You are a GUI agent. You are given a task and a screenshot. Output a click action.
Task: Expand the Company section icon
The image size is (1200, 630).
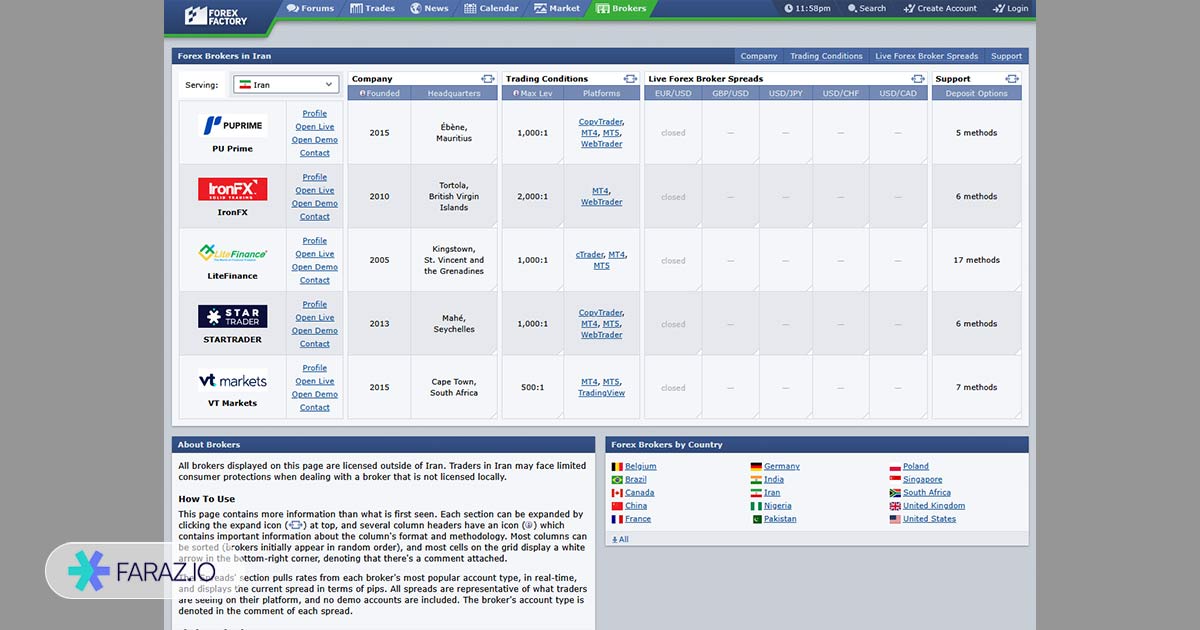coord(487,79)
